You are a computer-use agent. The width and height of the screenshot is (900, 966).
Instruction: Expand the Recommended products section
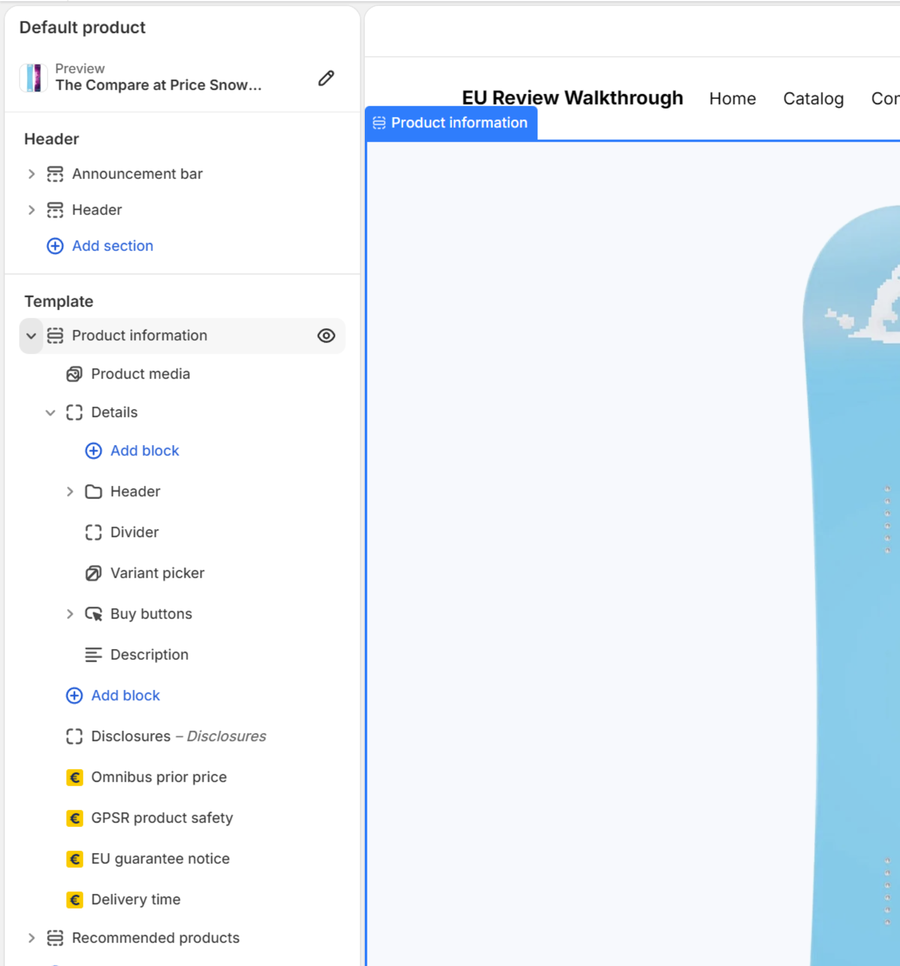tap(31, 938)
